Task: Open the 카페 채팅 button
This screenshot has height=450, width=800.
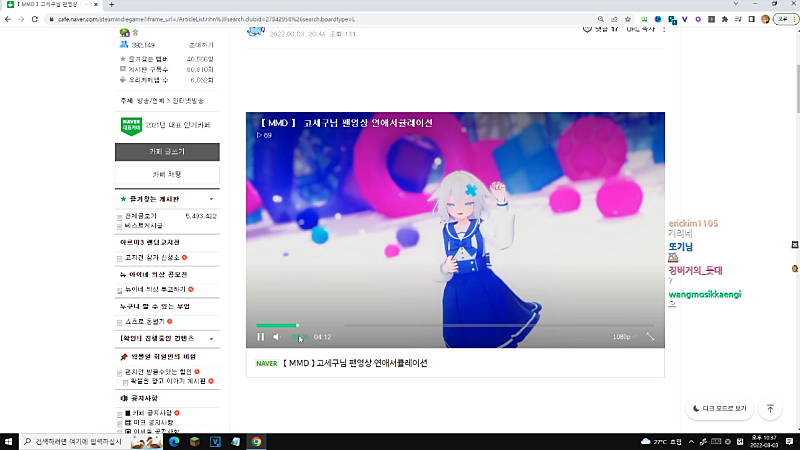Action: tap(167, 174)
